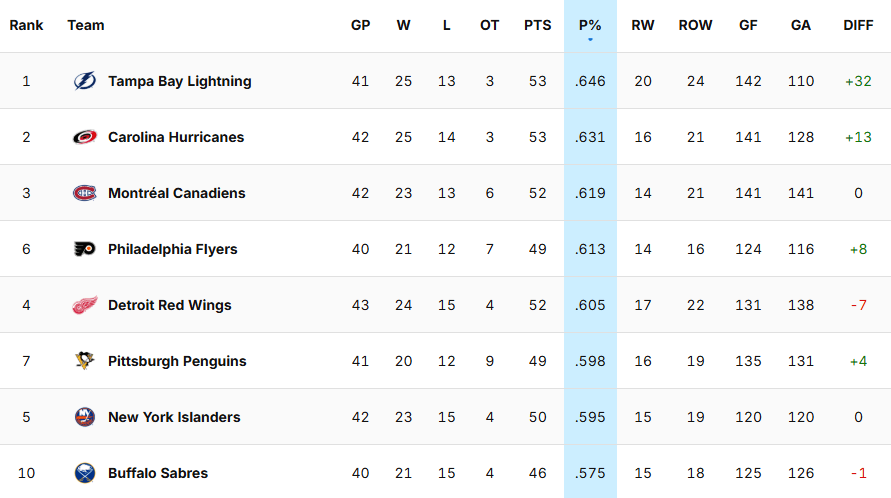Click the Philadelphia Flyers logo icon

pos(85,250)
